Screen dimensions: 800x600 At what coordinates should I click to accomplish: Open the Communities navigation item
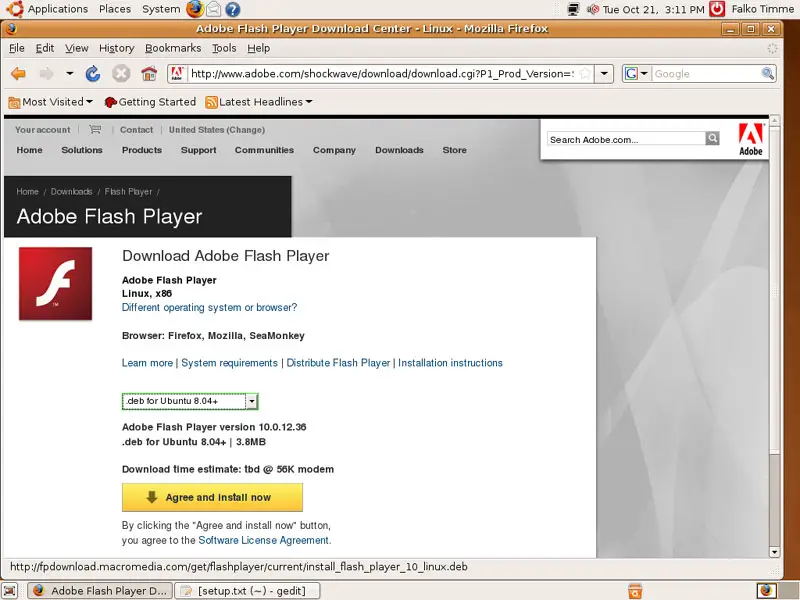click(x=264, y=150)
